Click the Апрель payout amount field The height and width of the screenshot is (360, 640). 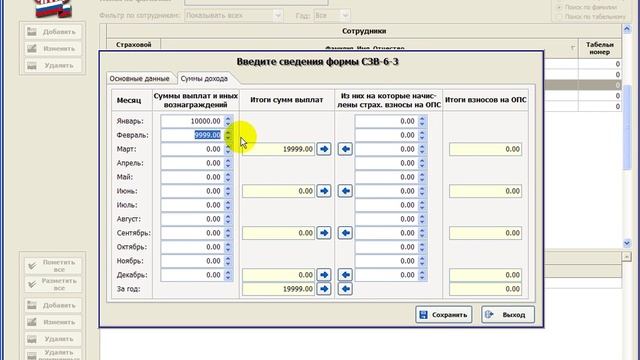(192, 163)
